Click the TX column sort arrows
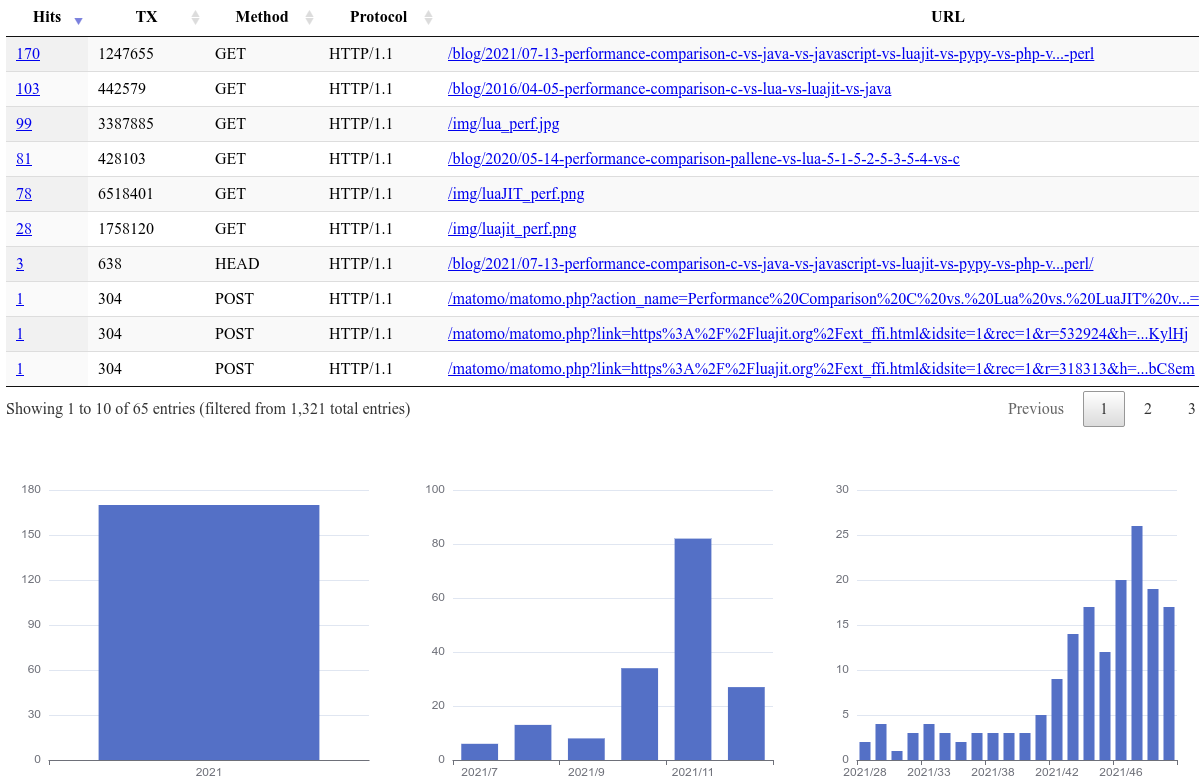The width and height of the screenshot is (1199, 782). pyautogui.click(x=195, y=18)
